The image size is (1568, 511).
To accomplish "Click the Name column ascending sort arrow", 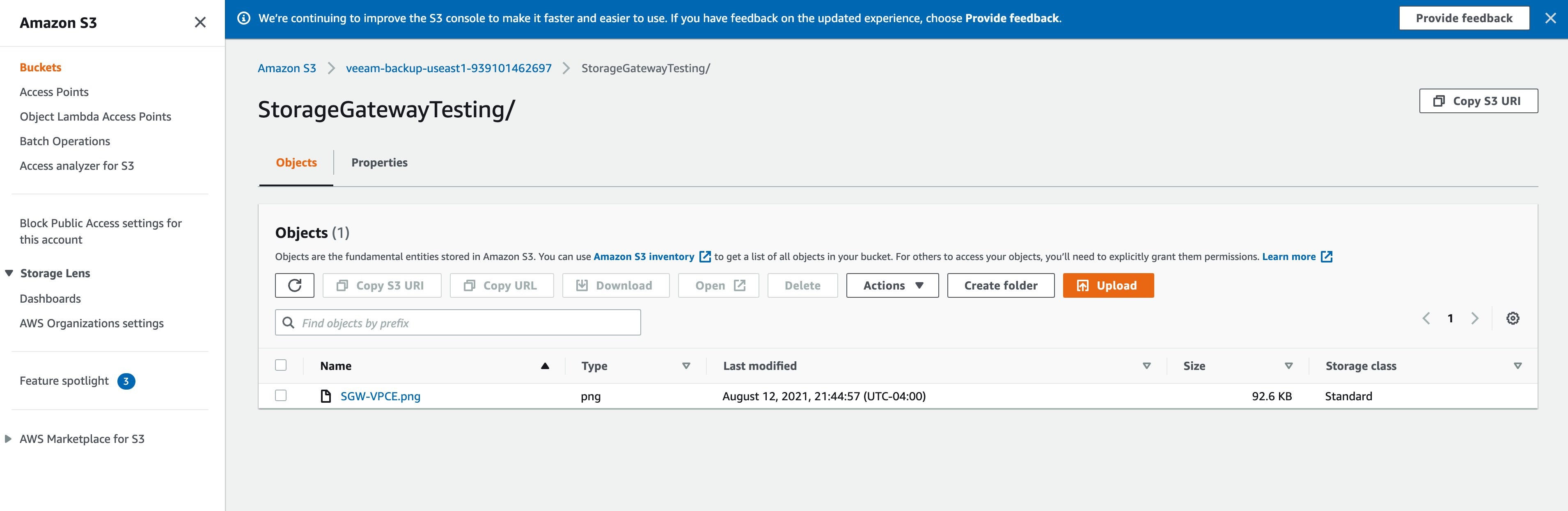I will [545, 365].
